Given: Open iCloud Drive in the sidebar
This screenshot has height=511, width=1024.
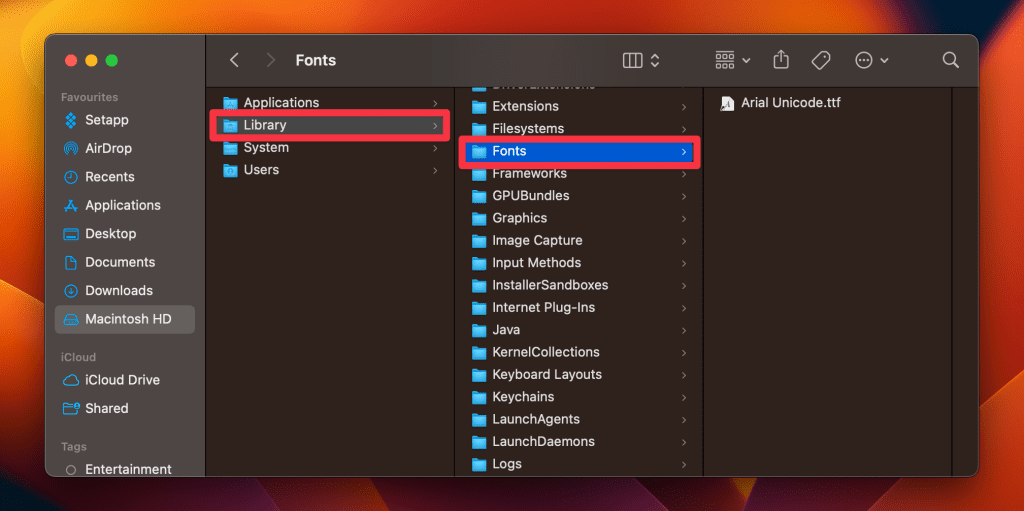Looking at the screenshot, I should [x=122, y=380].
